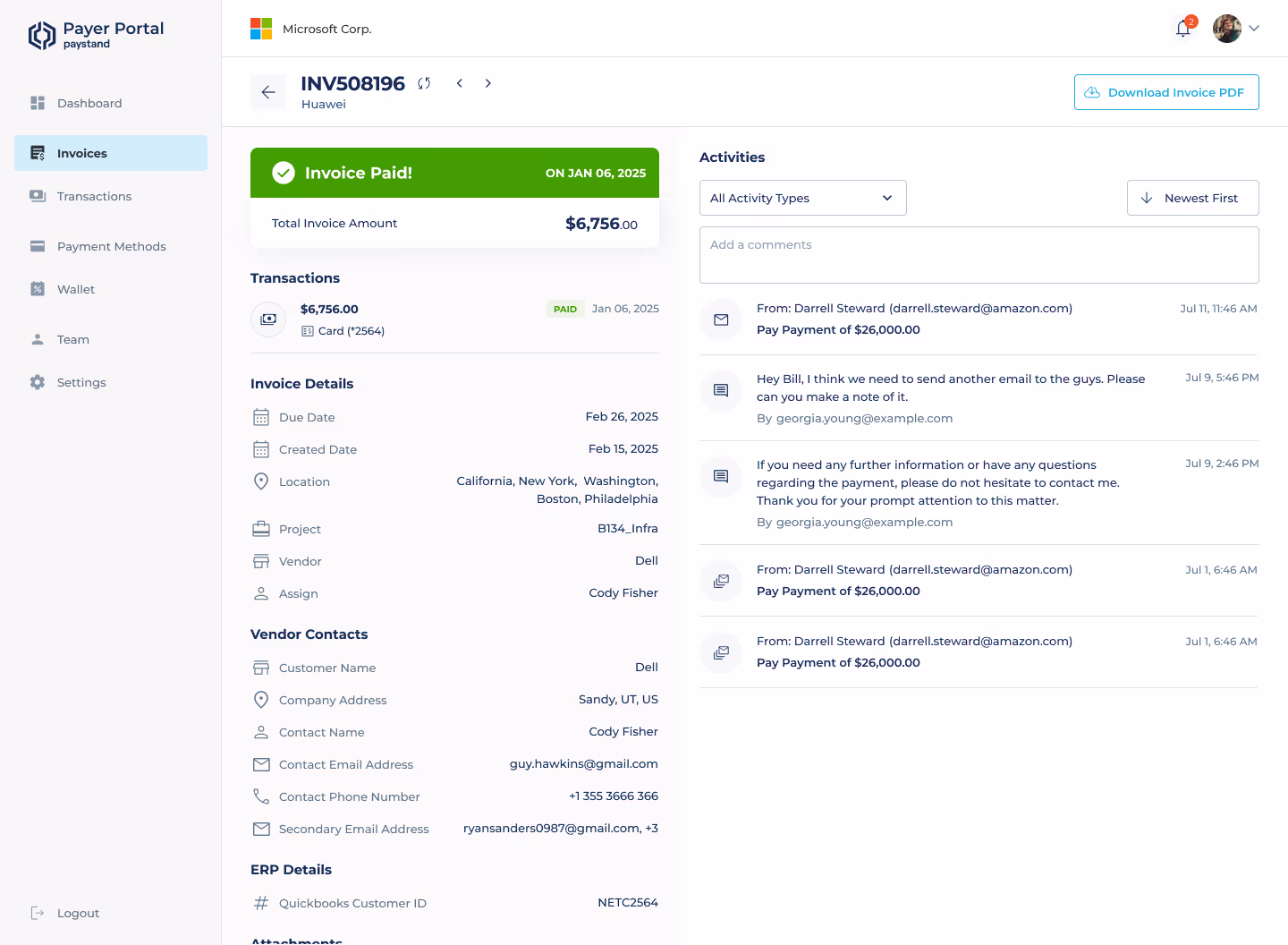Image resolution: width=1288 pixels, height=945 pixels.
Task: Refresh invoice INV508196 sync icon
Action: tap(424, 83)
